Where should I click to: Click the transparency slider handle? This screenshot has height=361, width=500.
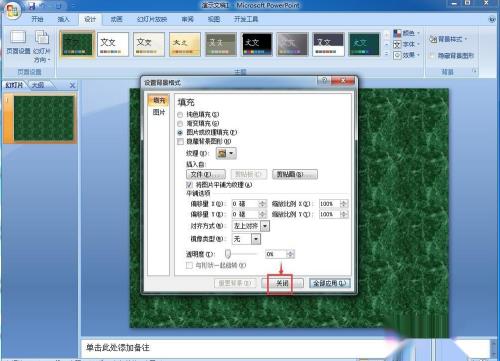click(228, 254)
